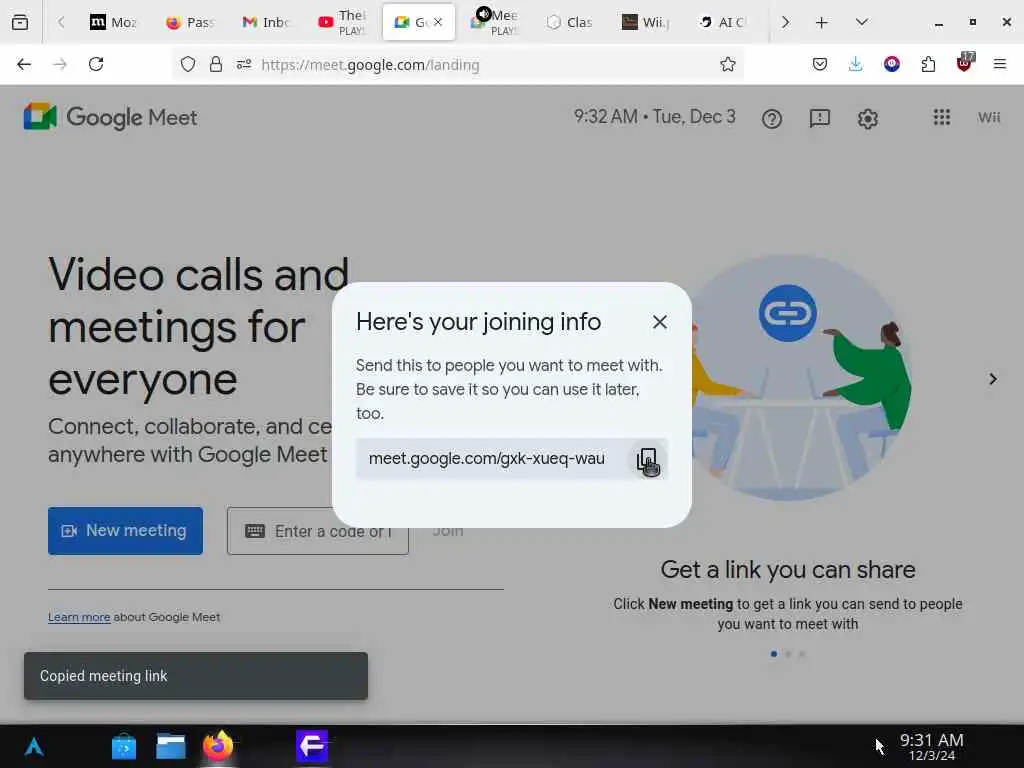Open the file manager from taskbar
The image size is (1024, 768).
tap(170, 746)
